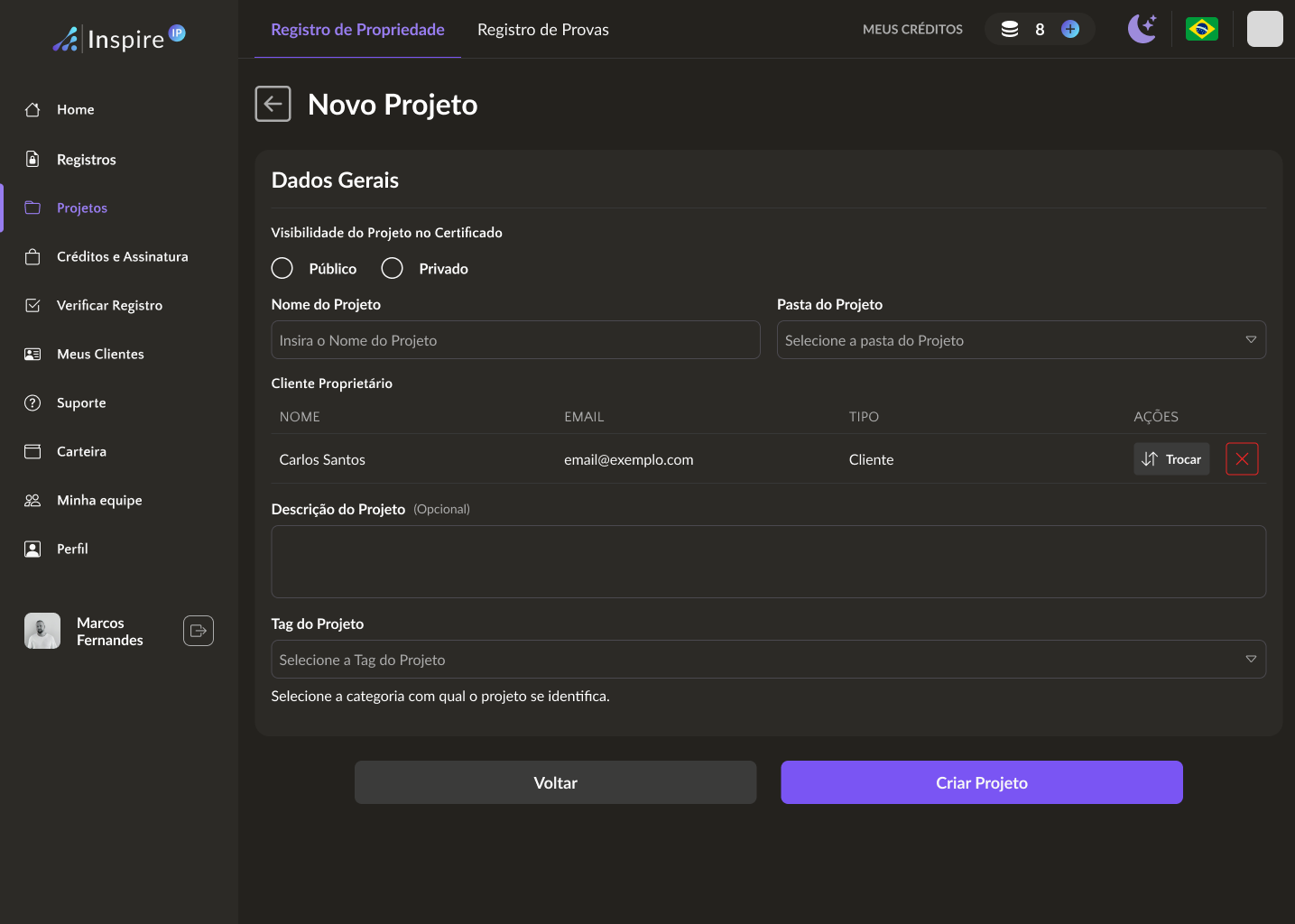Image resolution: width=1295 pixels, height=924 pixels.
Task: Log out using icon beside Marcos Fernandes
Action: [199, 631]
